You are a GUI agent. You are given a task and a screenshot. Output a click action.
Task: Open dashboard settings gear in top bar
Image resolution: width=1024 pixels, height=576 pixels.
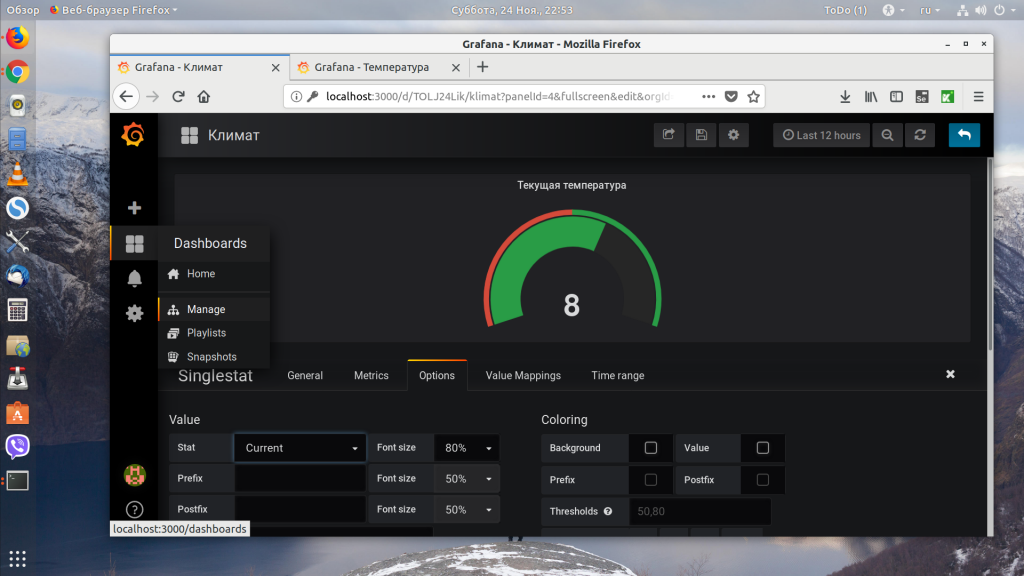733,135
